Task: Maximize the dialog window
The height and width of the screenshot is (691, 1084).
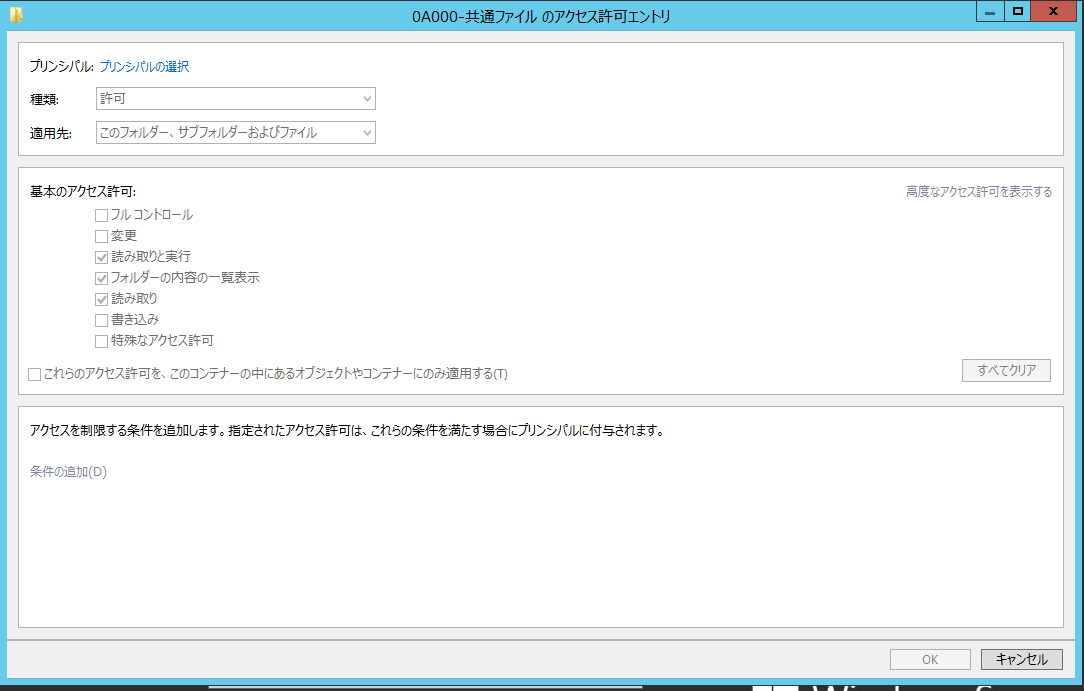Action: click(x=1018, y=12)
